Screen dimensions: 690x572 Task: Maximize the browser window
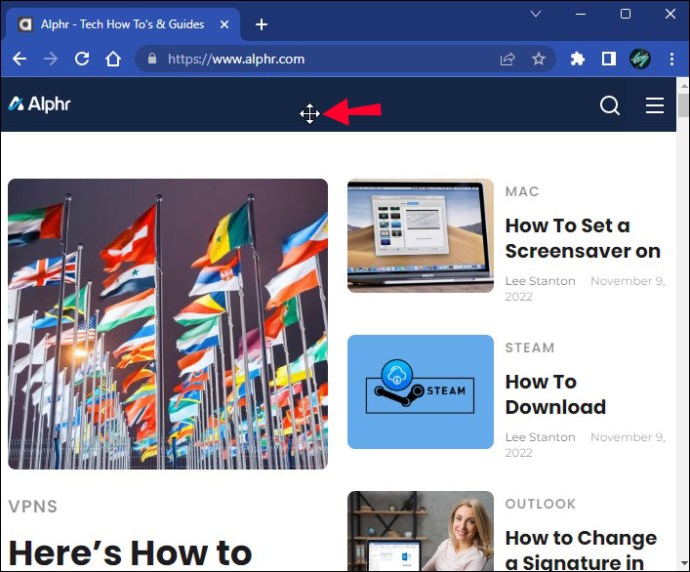pos(625,14)
